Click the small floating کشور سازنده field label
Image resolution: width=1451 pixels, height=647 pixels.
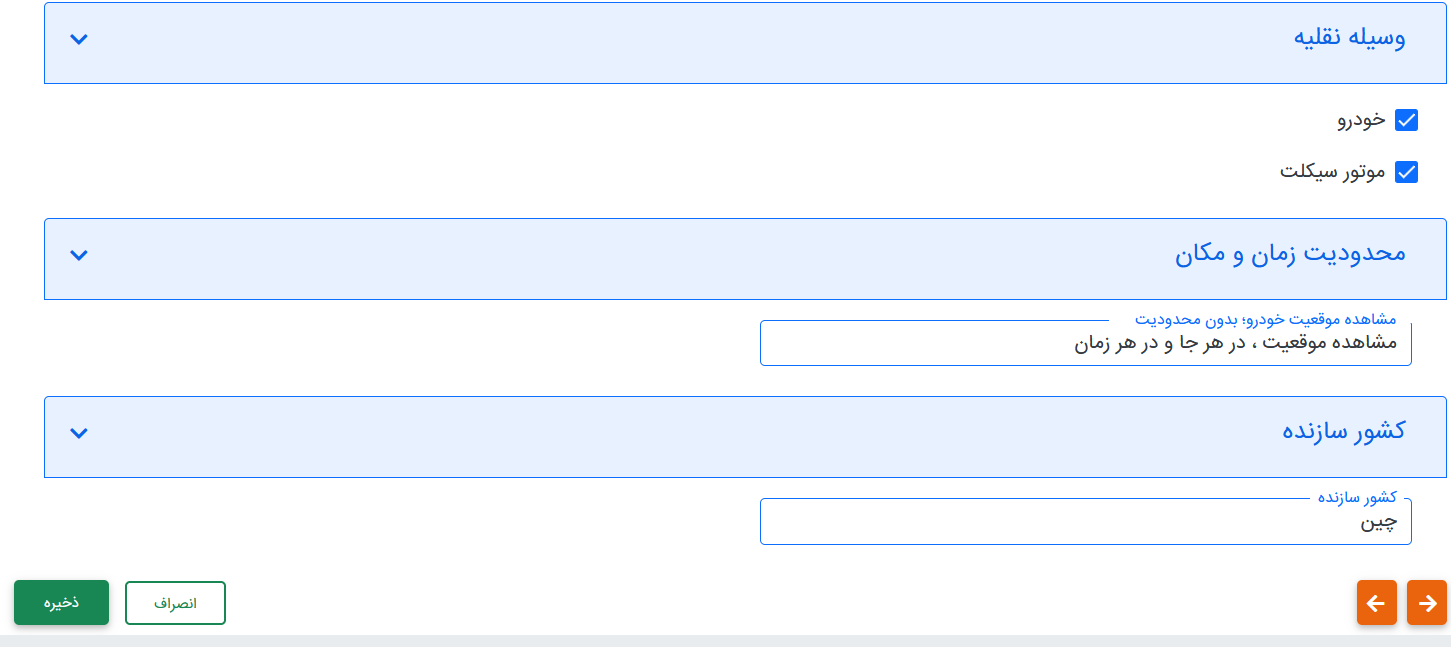1357,497
